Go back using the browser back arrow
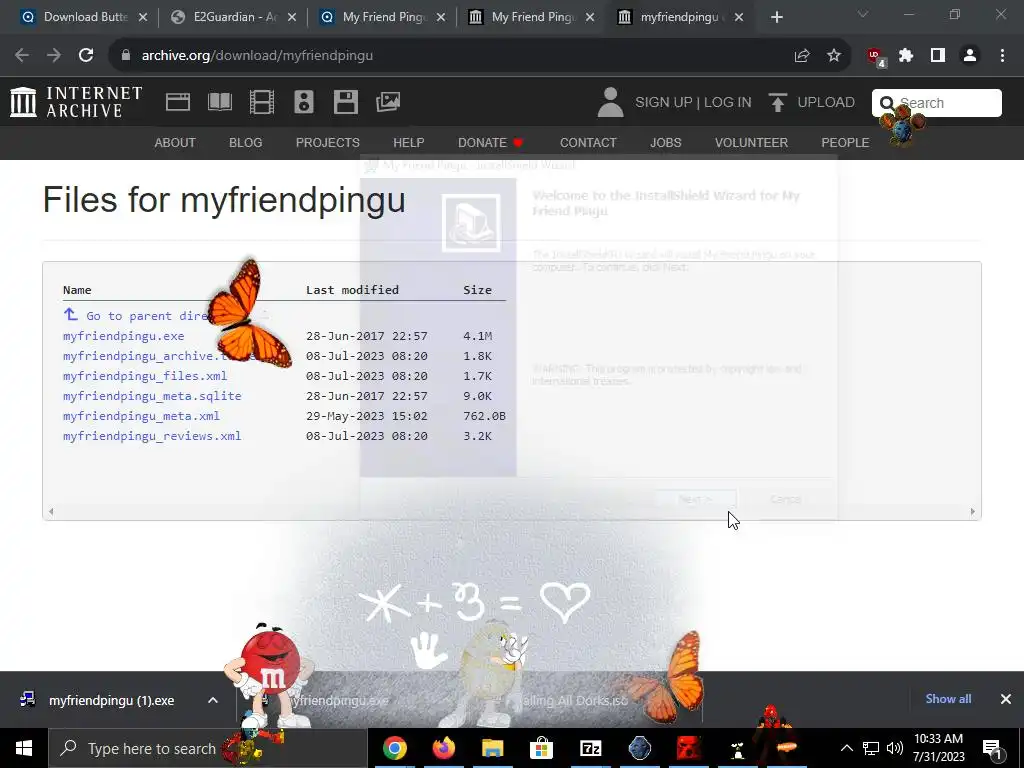The width and height of the screenshot is (1024, 768). point(22,56)
